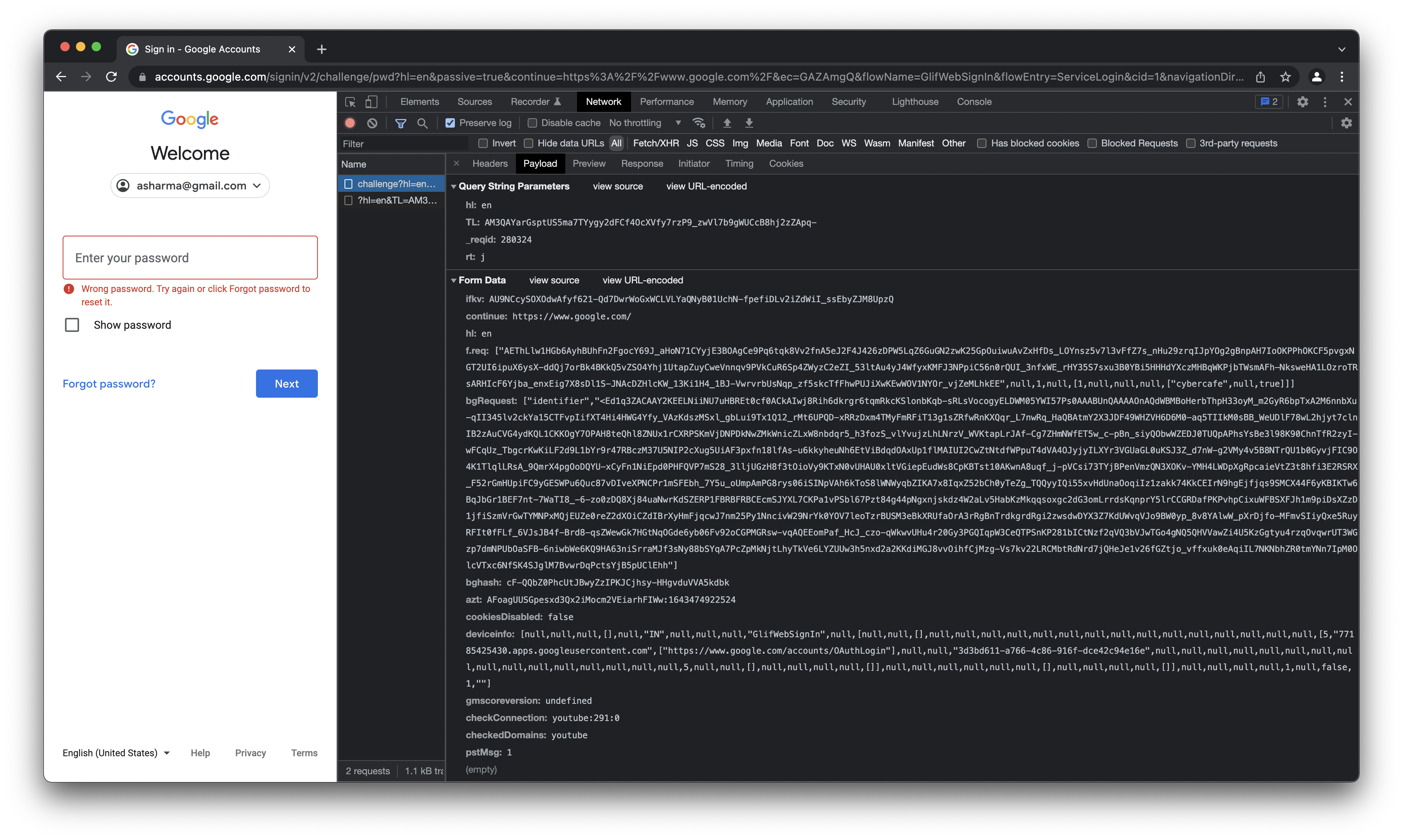Click the Forgot password? link

pos(109,384)
